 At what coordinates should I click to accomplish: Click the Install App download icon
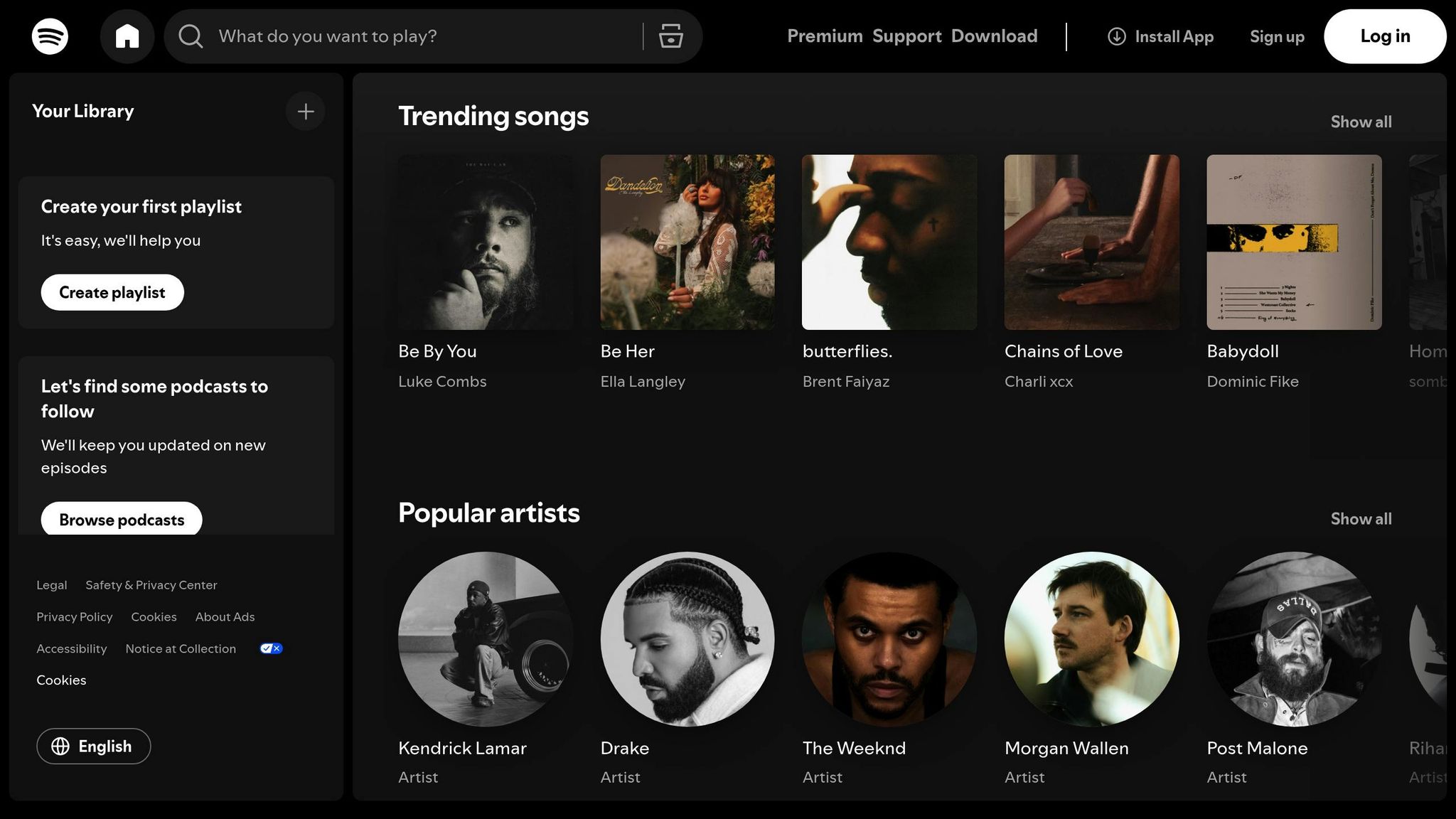click(1117, 36)
